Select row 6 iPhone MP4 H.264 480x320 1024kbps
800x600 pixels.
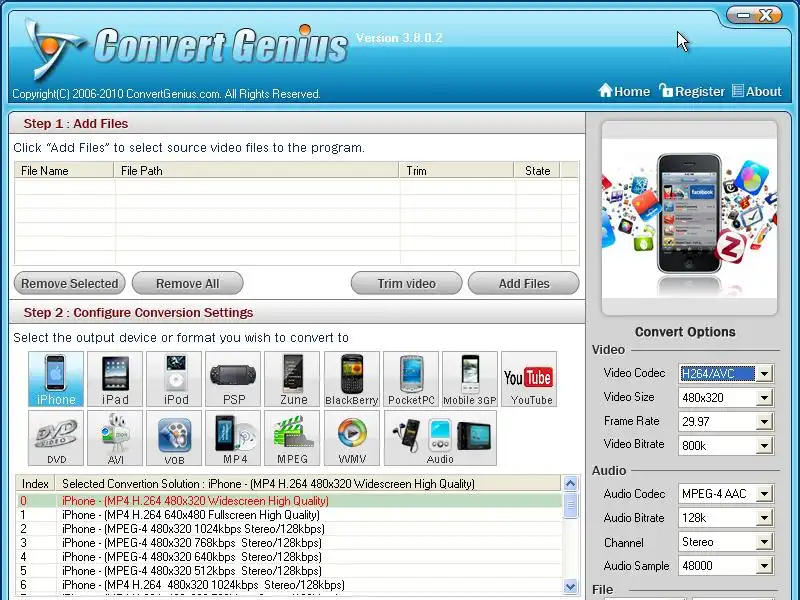click(x=289, y=585)
